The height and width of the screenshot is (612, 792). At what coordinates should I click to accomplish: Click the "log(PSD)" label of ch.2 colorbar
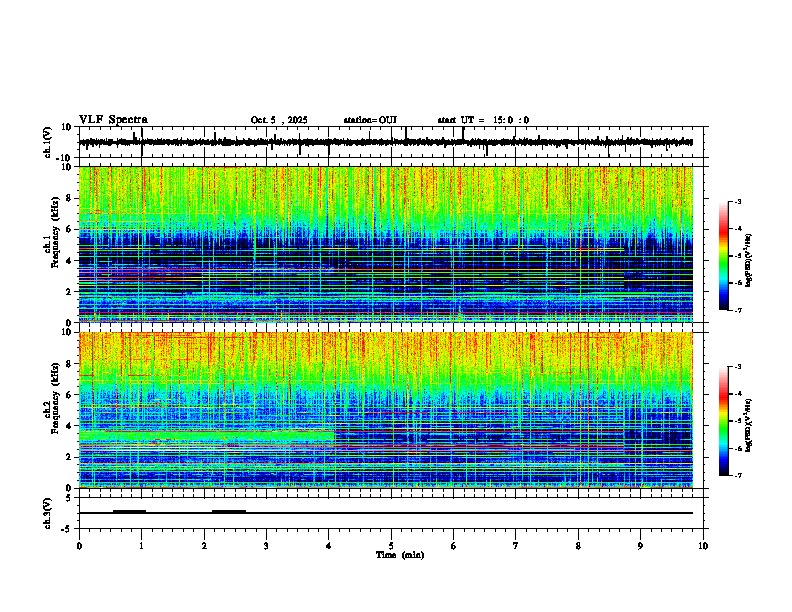coord(748,426)
